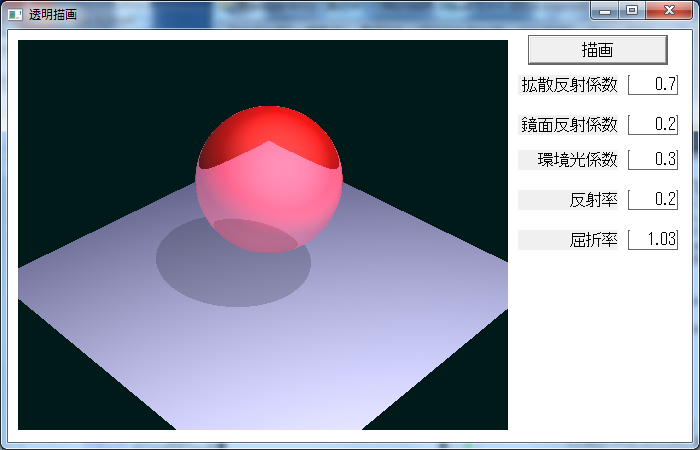Close the 透明描画 window
This screenshot has height=450, width=700.
click(x=669, y=11)
